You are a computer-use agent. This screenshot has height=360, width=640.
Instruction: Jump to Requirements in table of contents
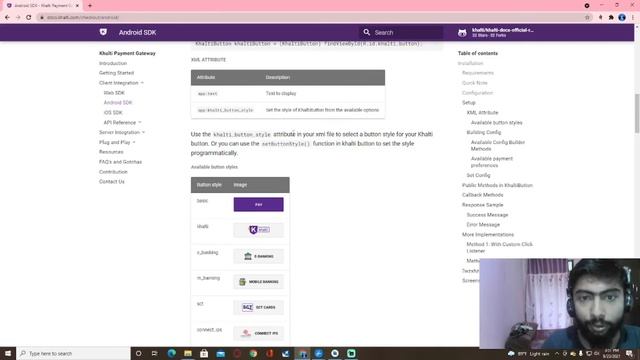(x=478, y=73)
